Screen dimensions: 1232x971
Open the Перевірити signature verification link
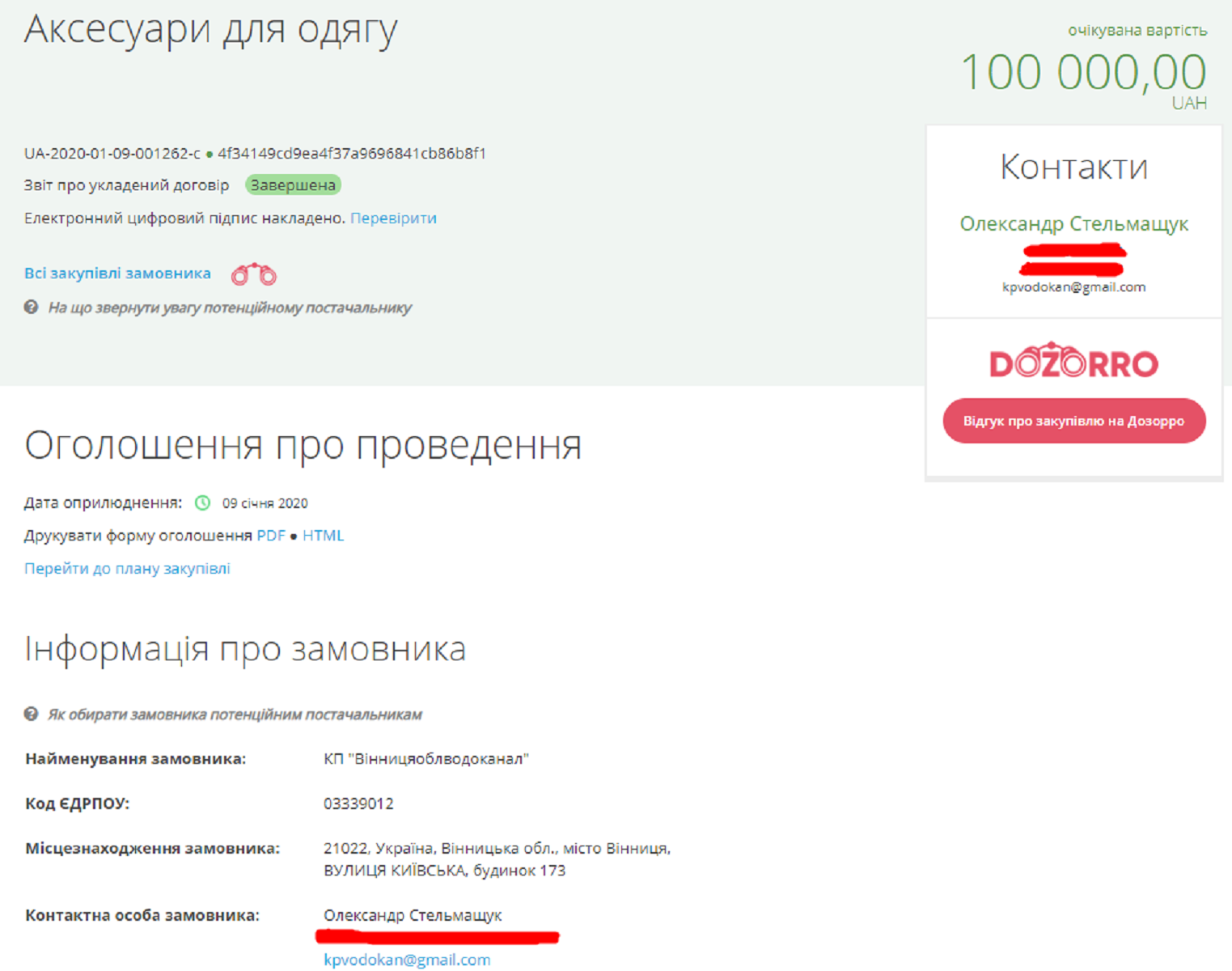coord(393,218)
